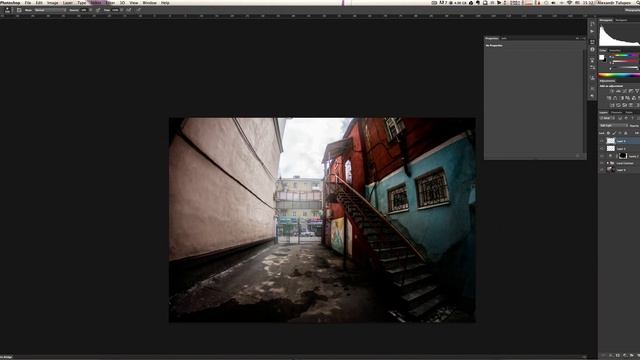The image size is (640, 360).
Task: Click the selected top layer thumbnail
Action: [x=611, y=141]
